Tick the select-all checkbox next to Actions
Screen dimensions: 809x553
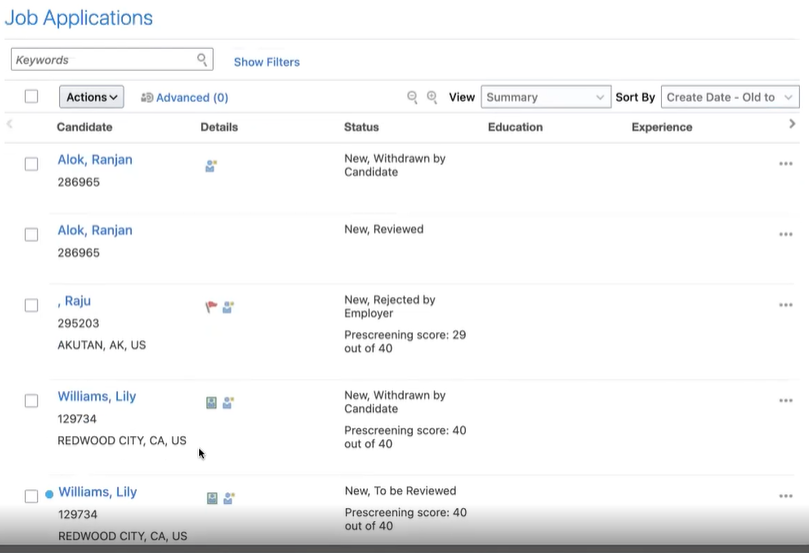[31, 96]
